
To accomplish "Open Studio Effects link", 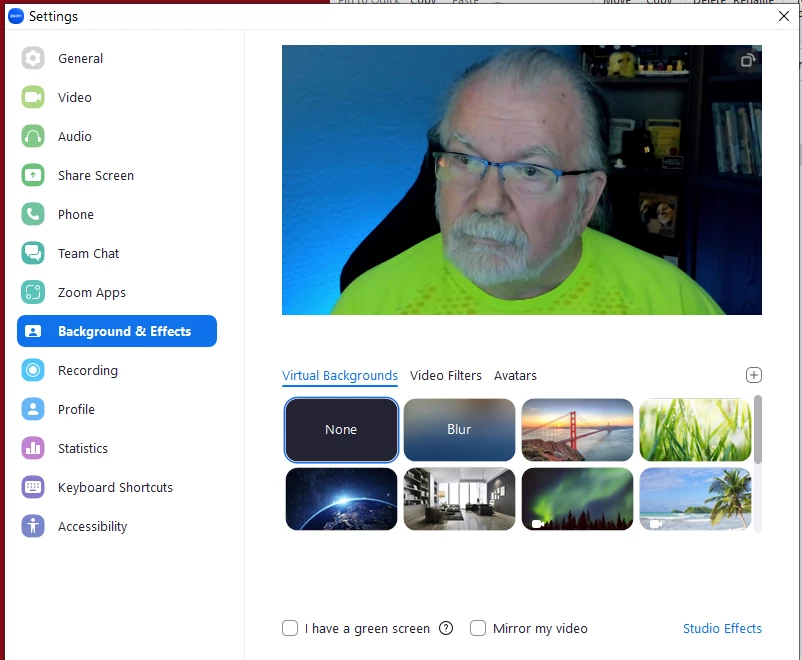I will pos(722,628).
